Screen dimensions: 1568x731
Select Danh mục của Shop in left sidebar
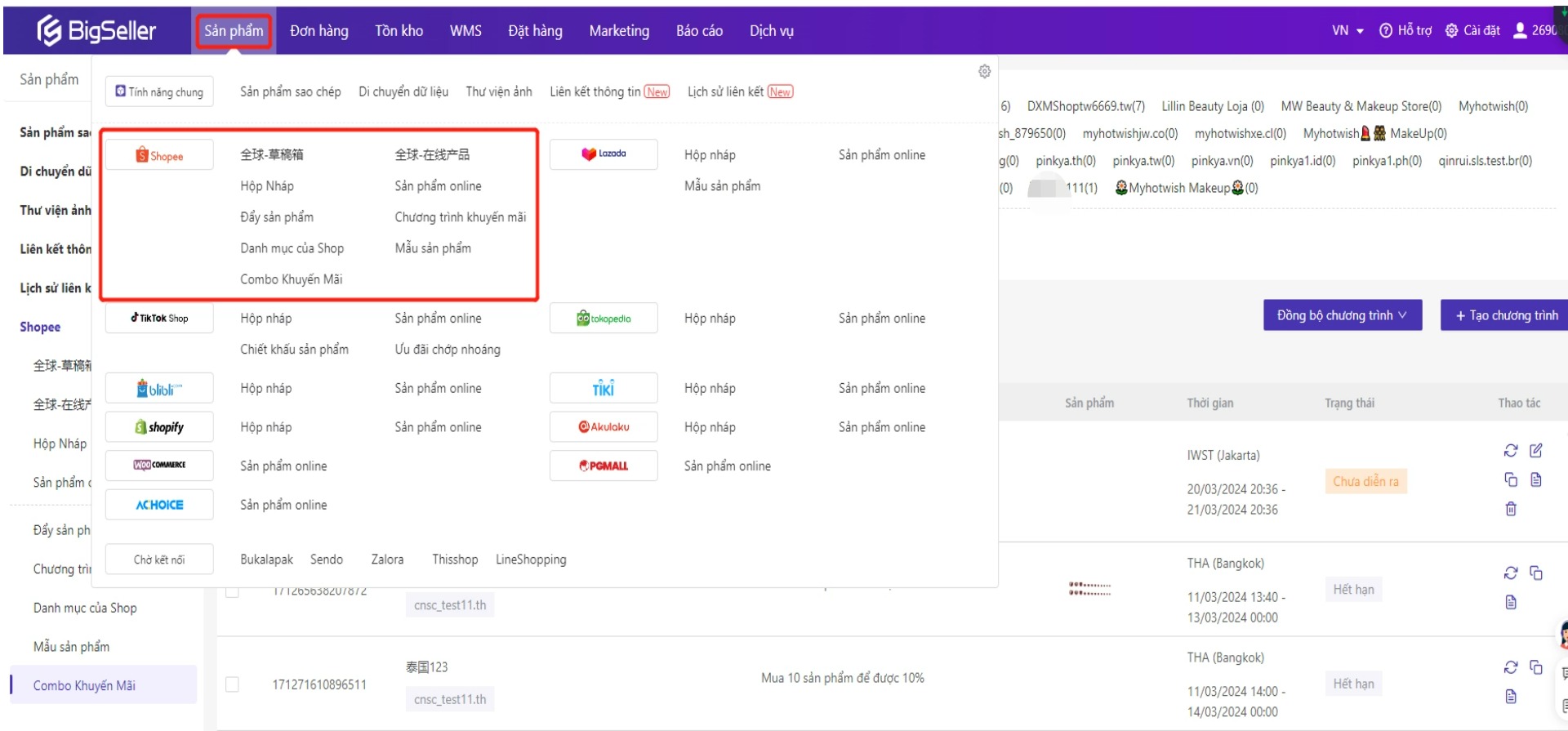85,608
